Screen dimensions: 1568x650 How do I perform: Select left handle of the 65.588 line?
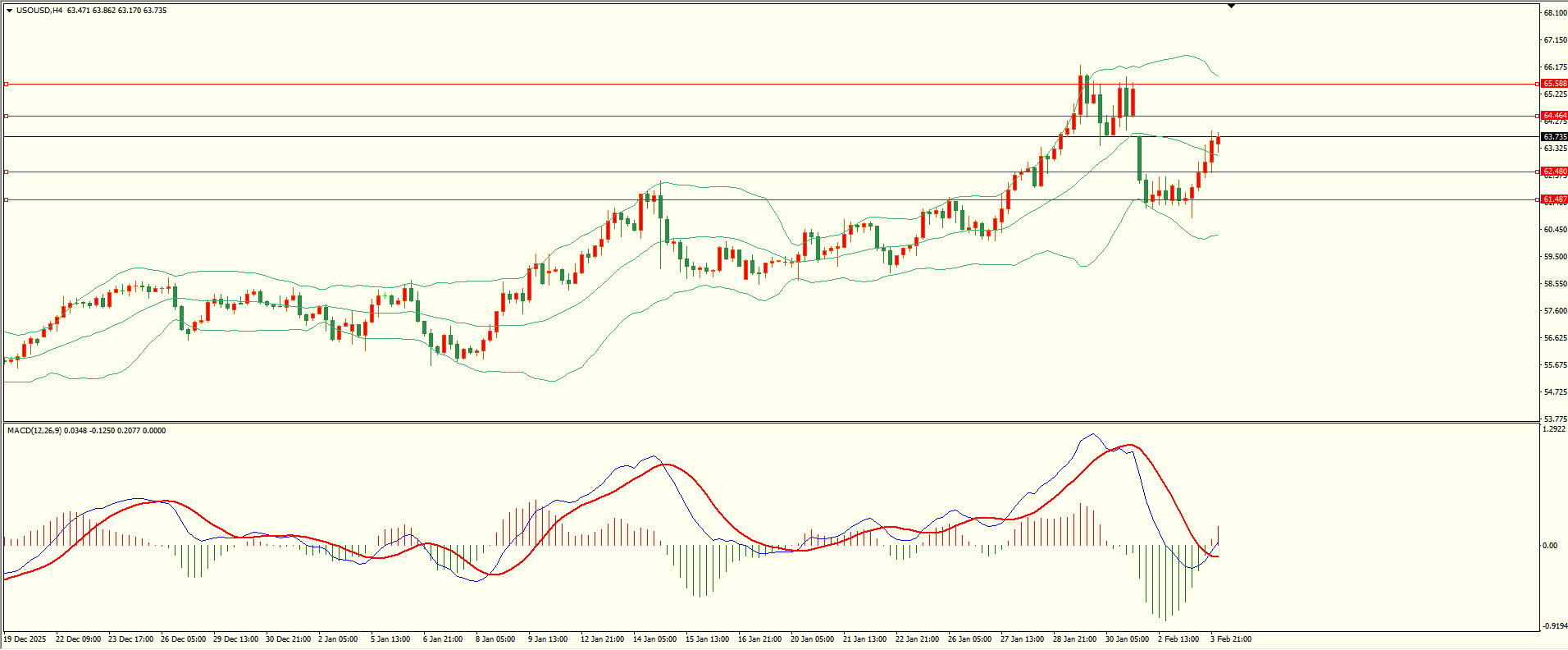[7, 84]
